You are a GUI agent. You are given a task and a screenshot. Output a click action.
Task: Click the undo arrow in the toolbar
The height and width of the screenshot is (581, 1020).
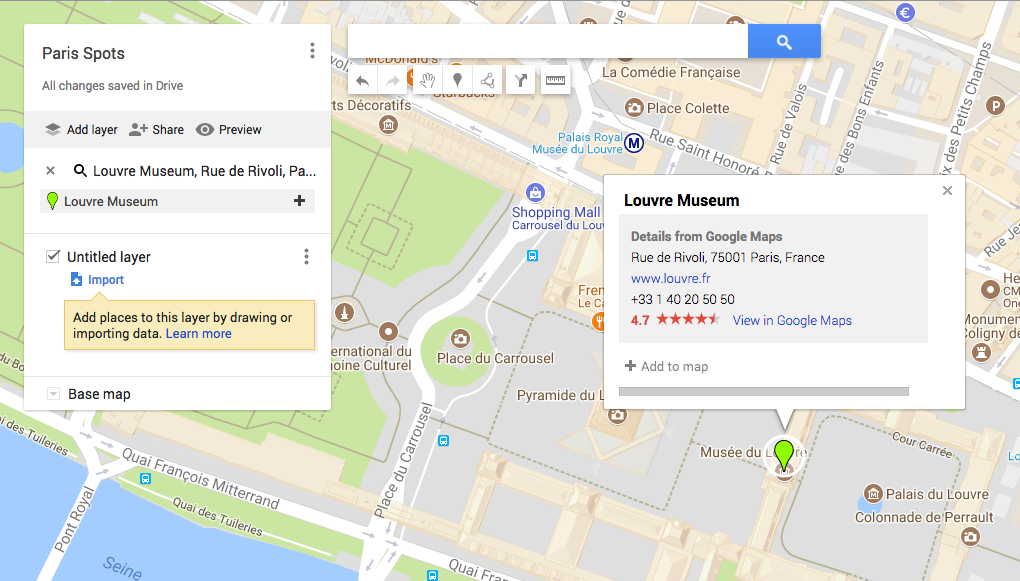pos(363,81)
